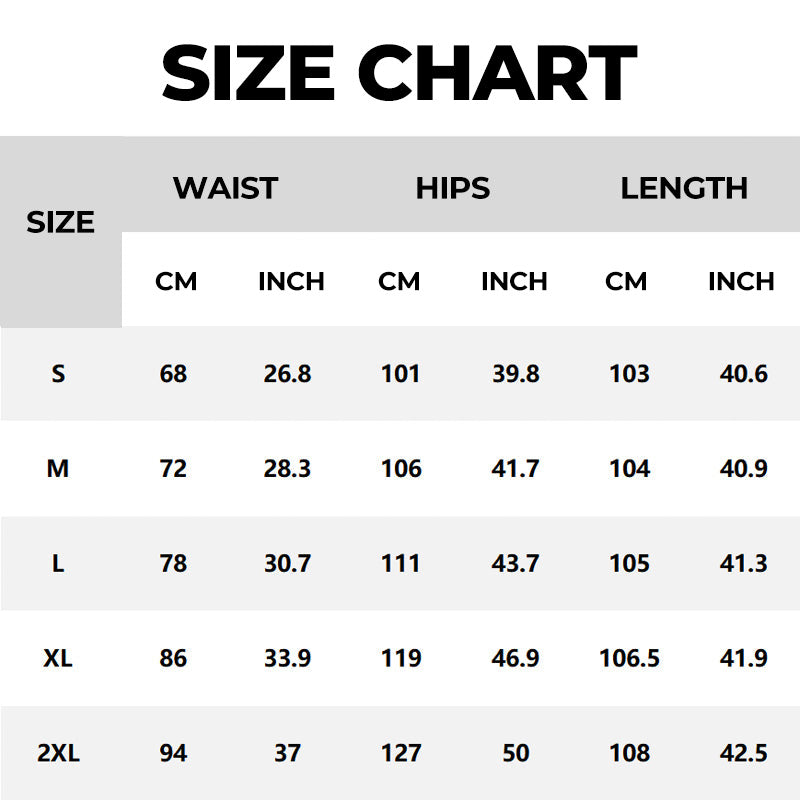Select the WAIST column header

pyautogui.click(x=225, y=188)
